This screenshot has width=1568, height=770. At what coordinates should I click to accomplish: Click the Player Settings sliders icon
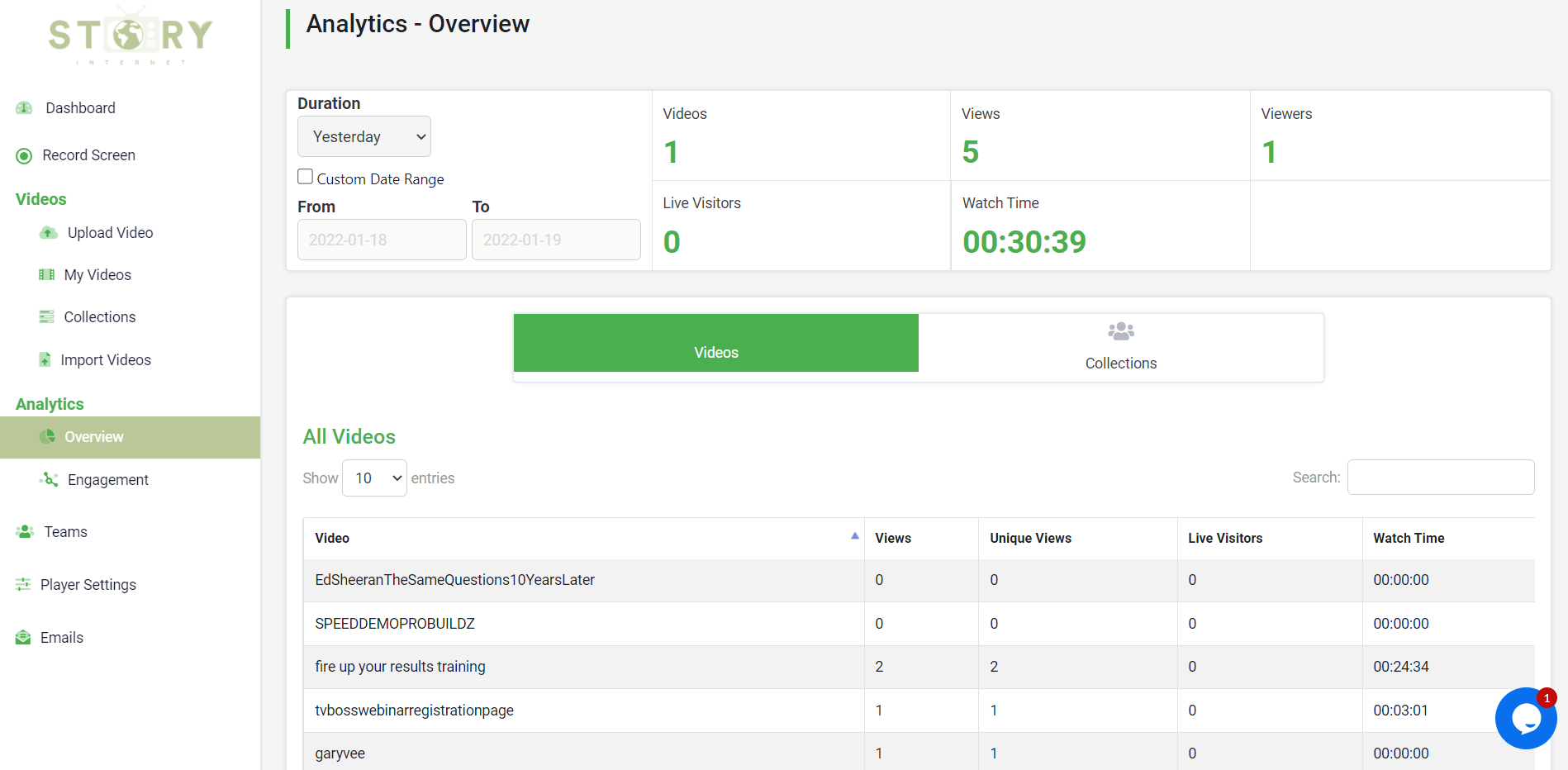[23, 584]
